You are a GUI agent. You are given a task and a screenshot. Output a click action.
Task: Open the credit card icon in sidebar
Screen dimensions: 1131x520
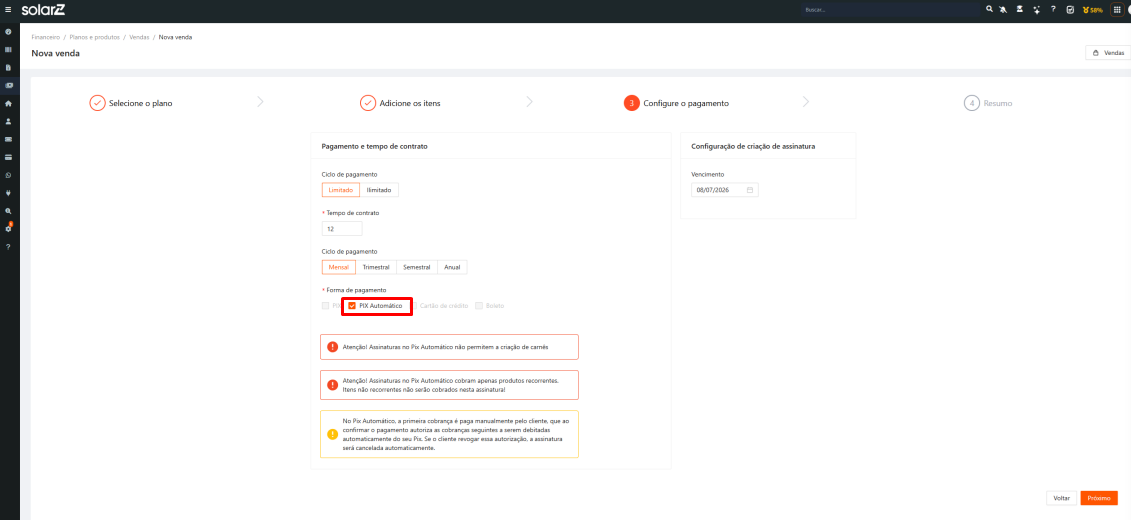8,157
